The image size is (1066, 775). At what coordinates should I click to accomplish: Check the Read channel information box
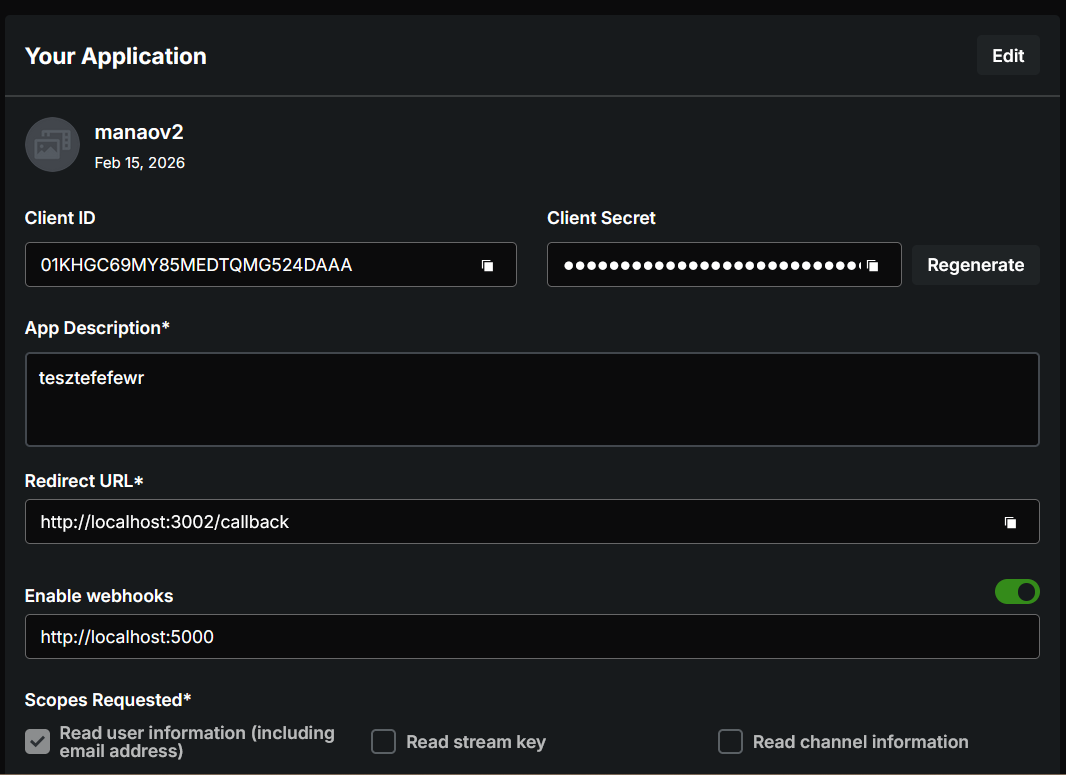[x=731, y=742]
